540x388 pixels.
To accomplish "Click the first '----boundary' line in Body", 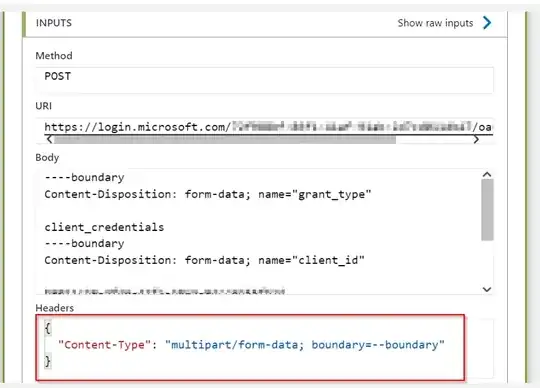I will pos(84,178).
